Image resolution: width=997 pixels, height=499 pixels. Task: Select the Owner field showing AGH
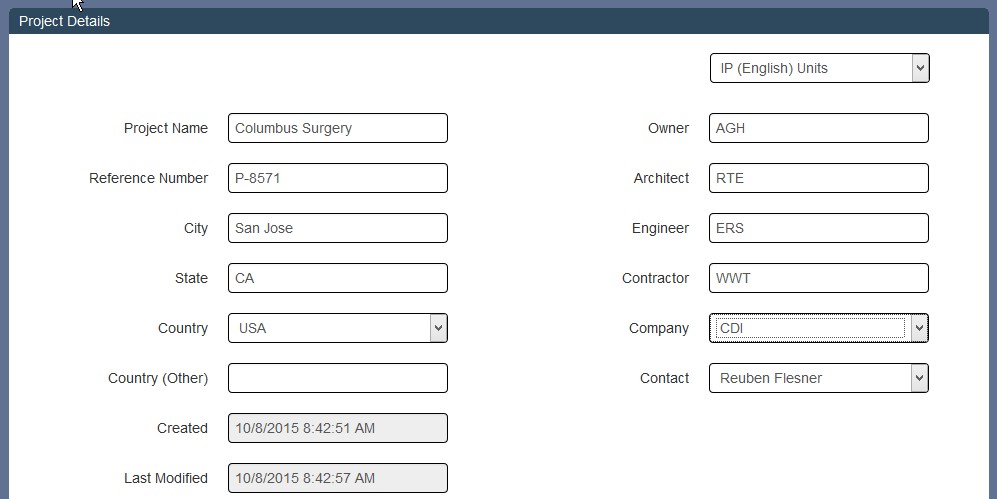pos(819,128)
